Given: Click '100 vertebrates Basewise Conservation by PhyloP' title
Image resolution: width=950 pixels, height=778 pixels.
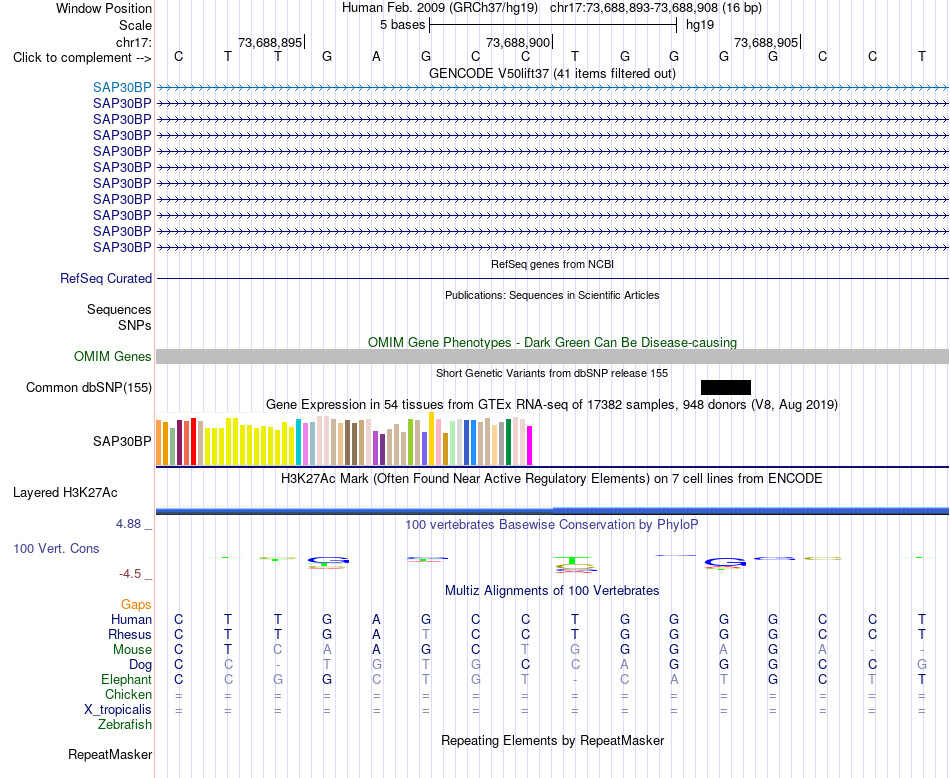Looking at the screenshot, I should tap(552, 525).
